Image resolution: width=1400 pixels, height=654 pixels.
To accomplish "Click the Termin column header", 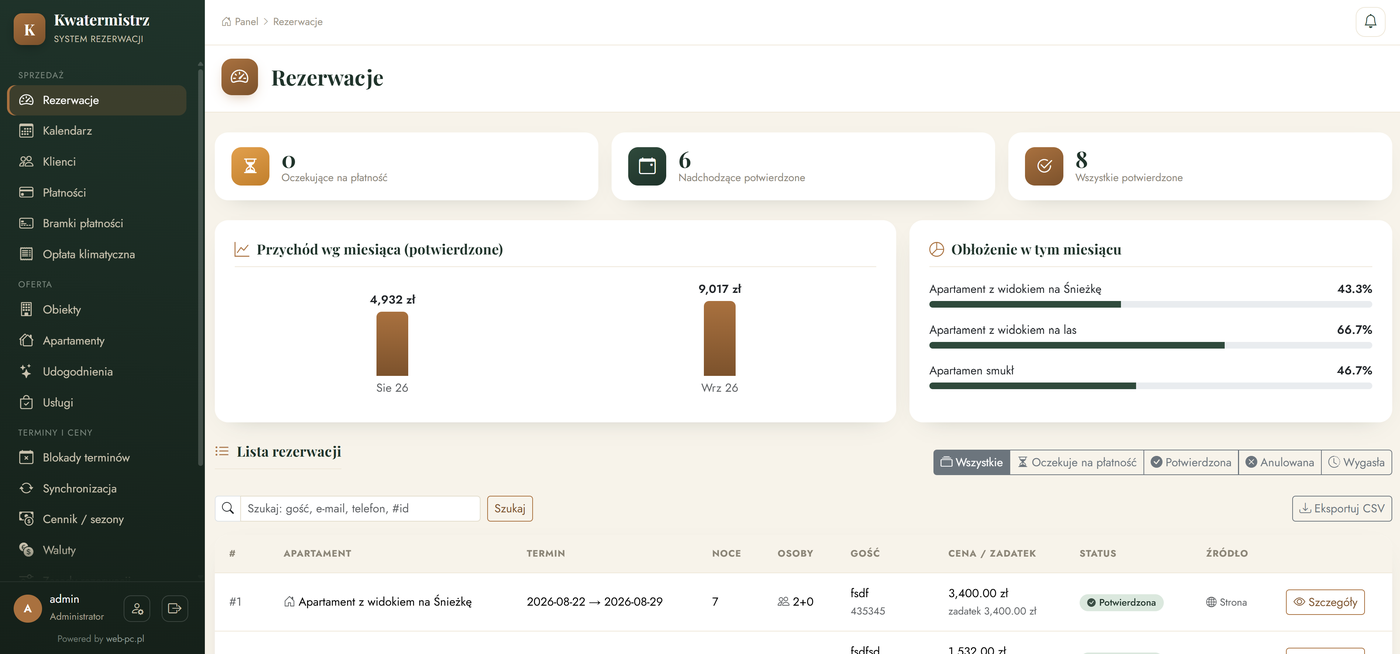I will (546, 553).
